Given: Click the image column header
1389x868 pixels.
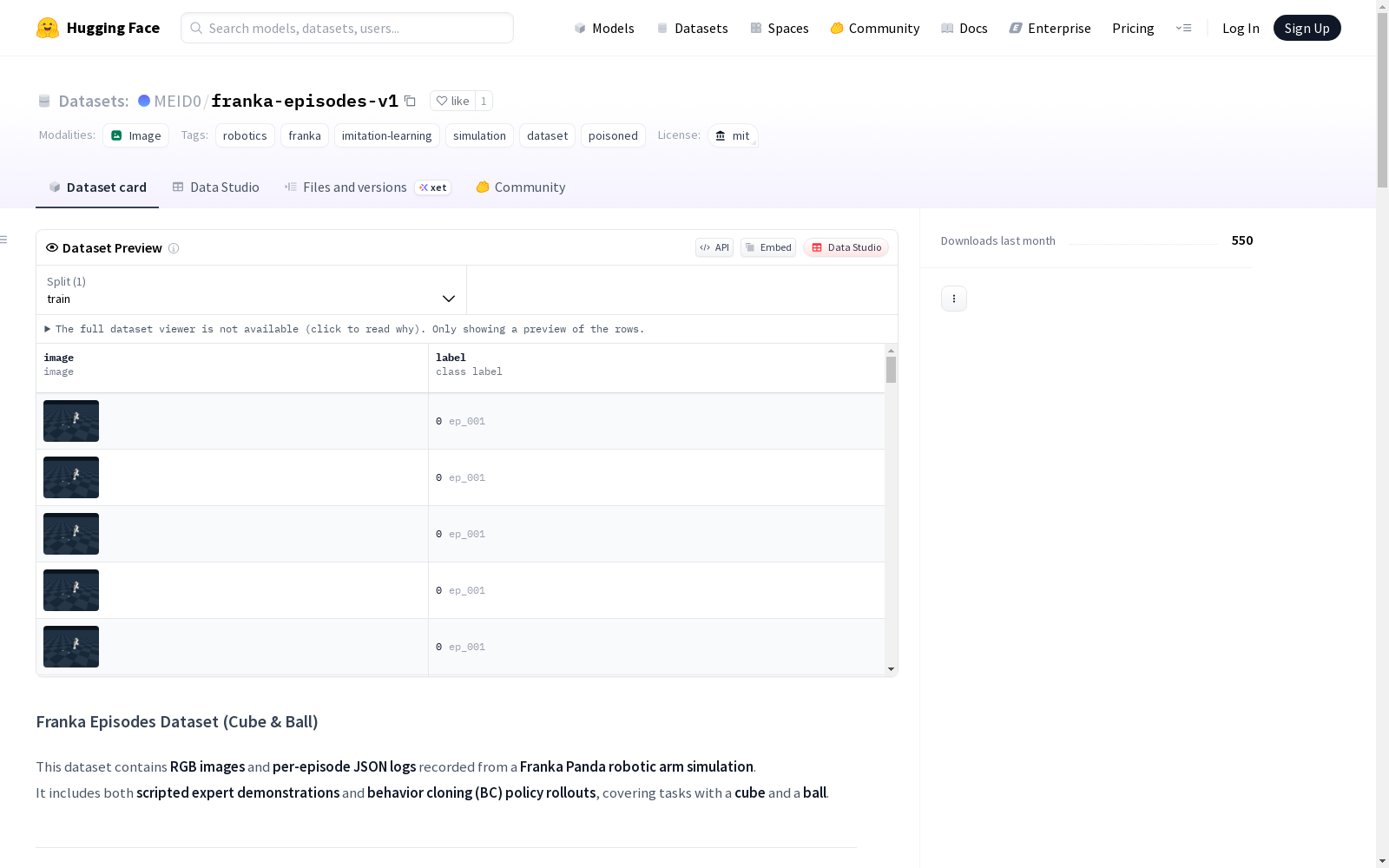Looking at the screenshot, I should 232,368.
